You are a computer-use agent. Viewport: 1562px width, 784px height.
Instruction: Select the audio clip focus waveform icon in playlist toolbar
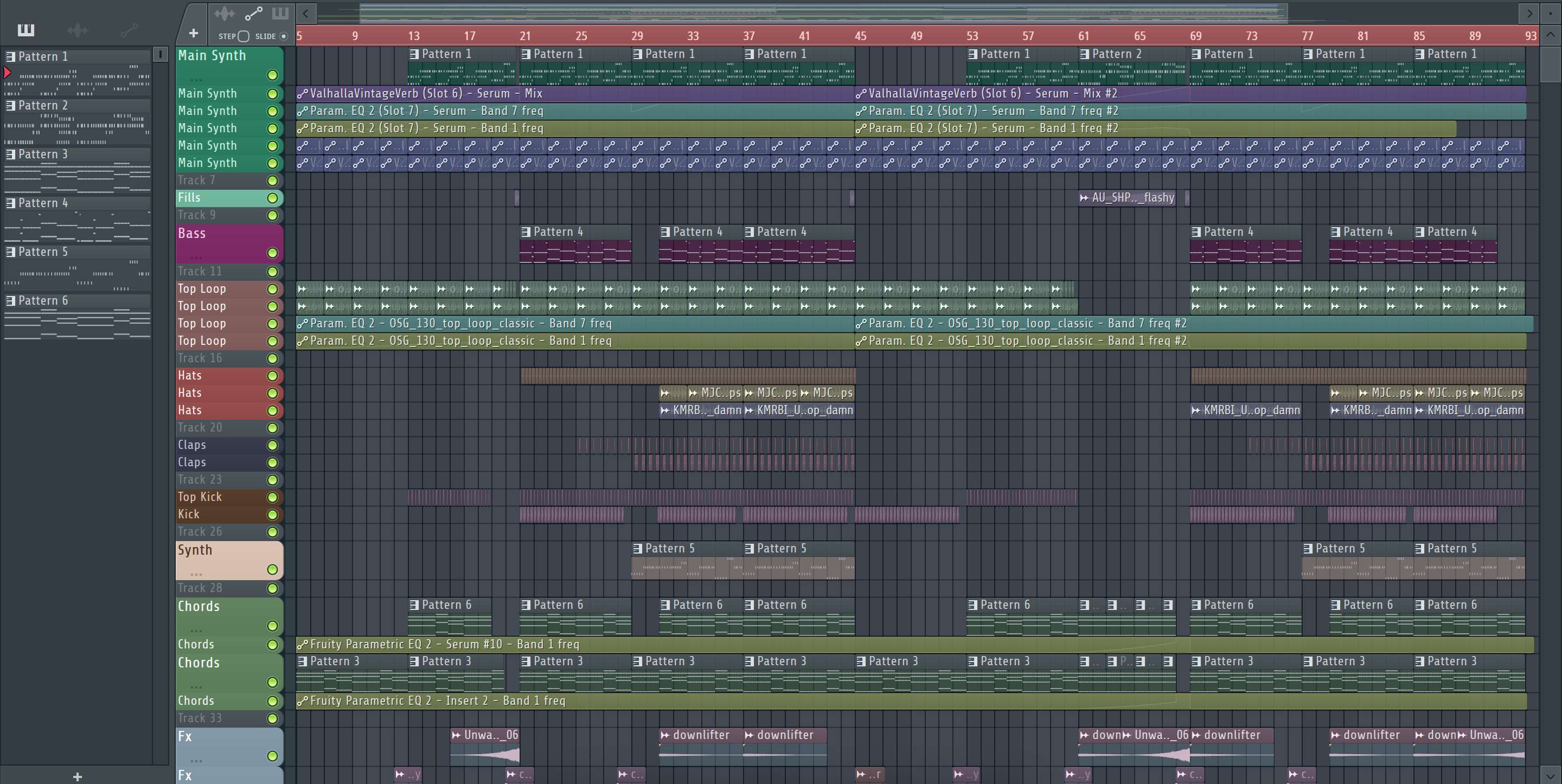224,12
